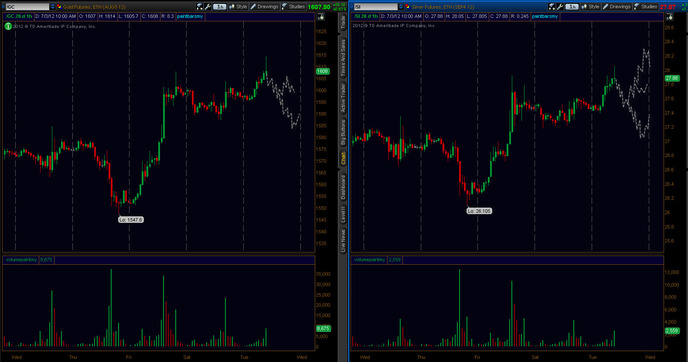This screenshot has height=362, width=688.
Task: Switch to the Times And Sales side tab
Action: click(343, 57)
